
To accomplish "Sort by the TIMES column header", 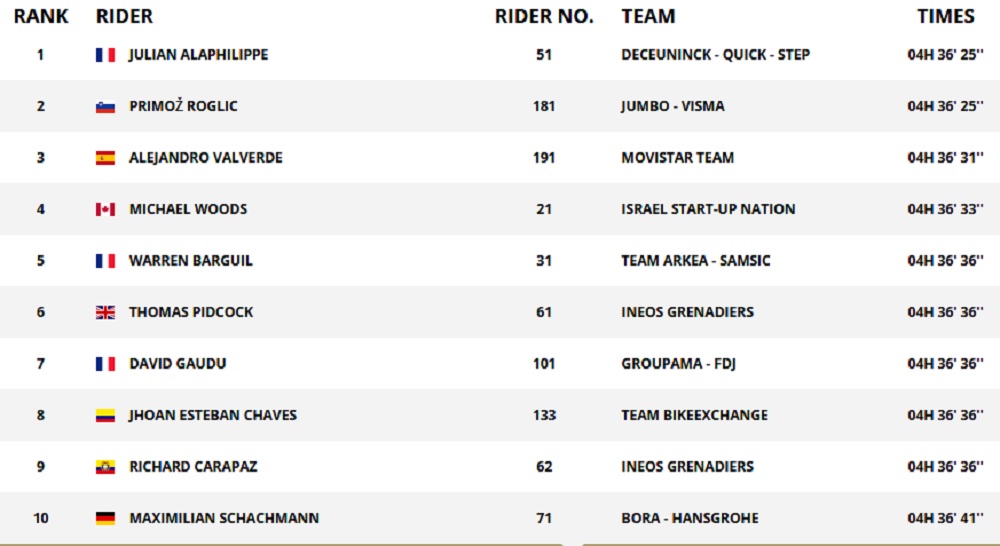I will (945, 17).
